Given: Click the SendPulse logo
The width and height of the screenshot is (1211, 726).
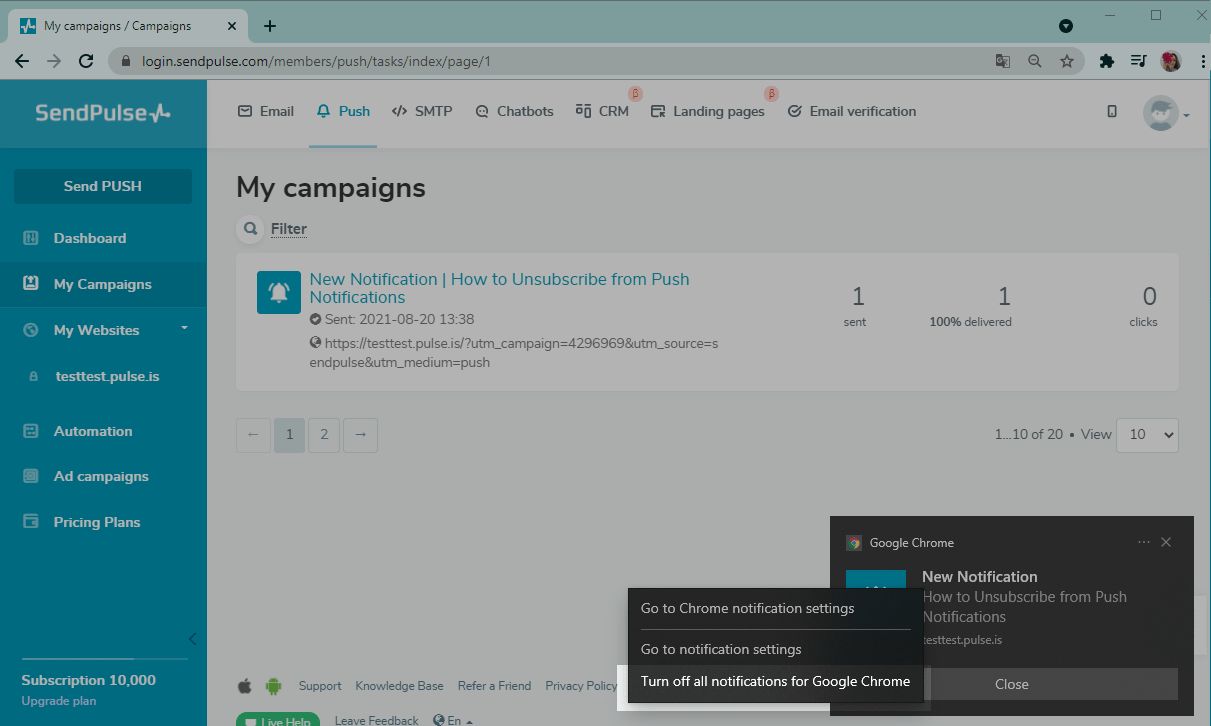Looking at the screenshot, I should point(103,113).
